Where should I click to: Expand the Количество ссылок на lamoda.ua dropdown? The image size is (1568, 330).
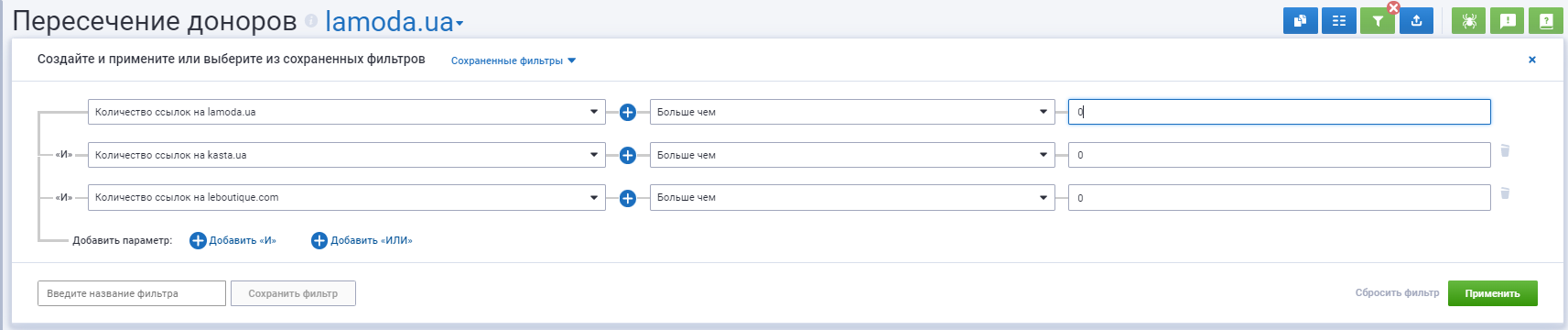[347, 112]
